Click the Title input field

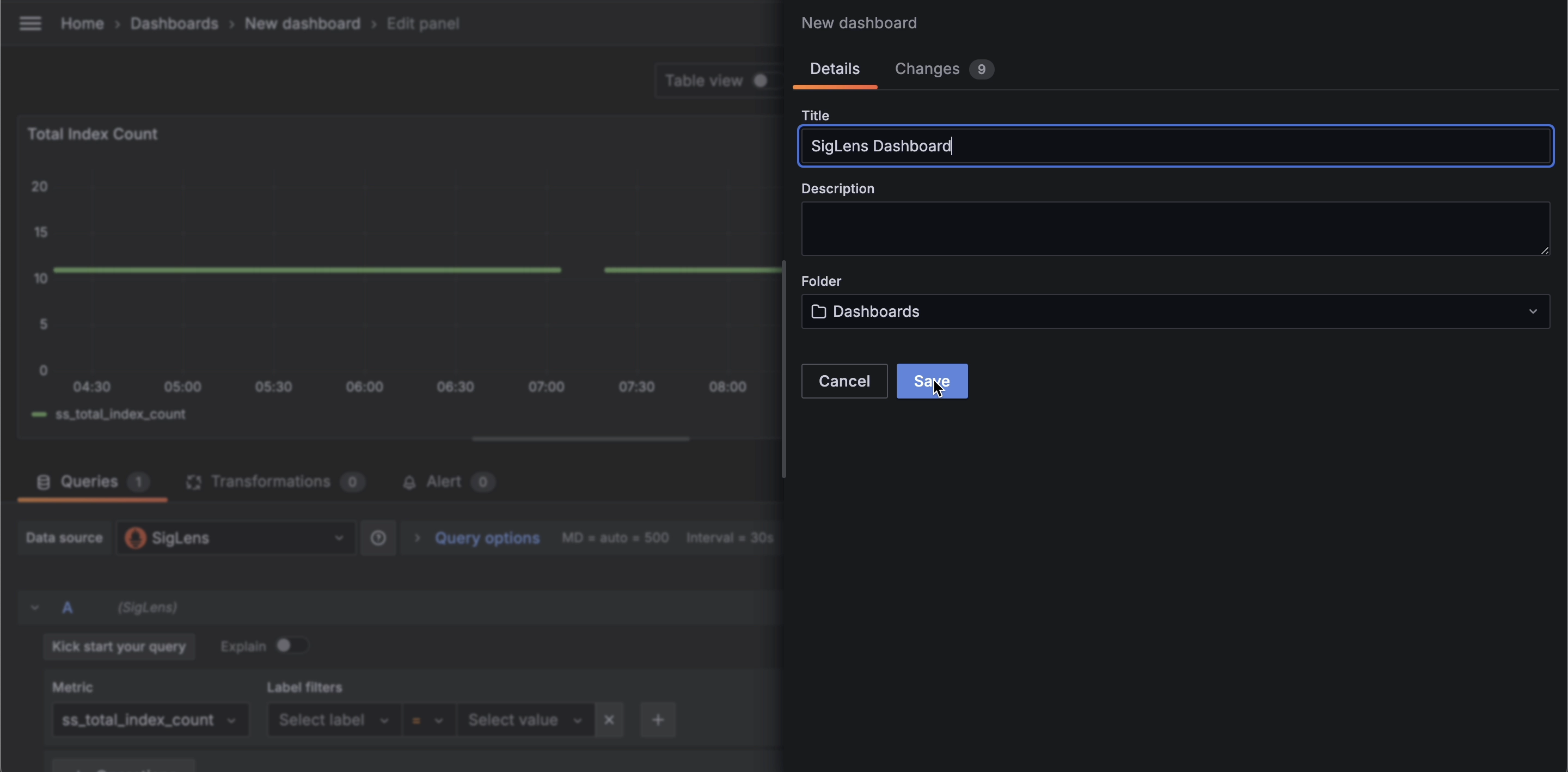[x=1175, y=146]
